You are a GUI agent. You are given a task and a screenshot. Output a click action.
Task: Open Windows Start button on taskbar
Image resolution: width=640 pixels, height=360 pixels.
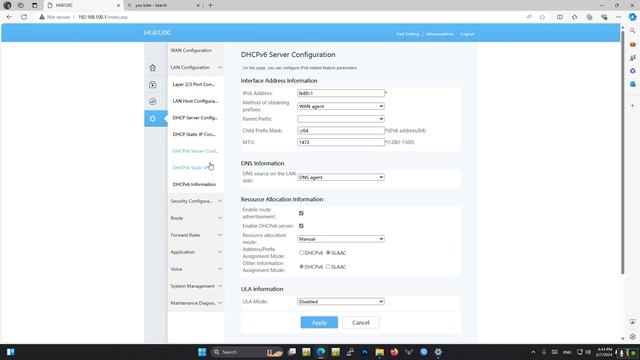click(x=202, y=352)
